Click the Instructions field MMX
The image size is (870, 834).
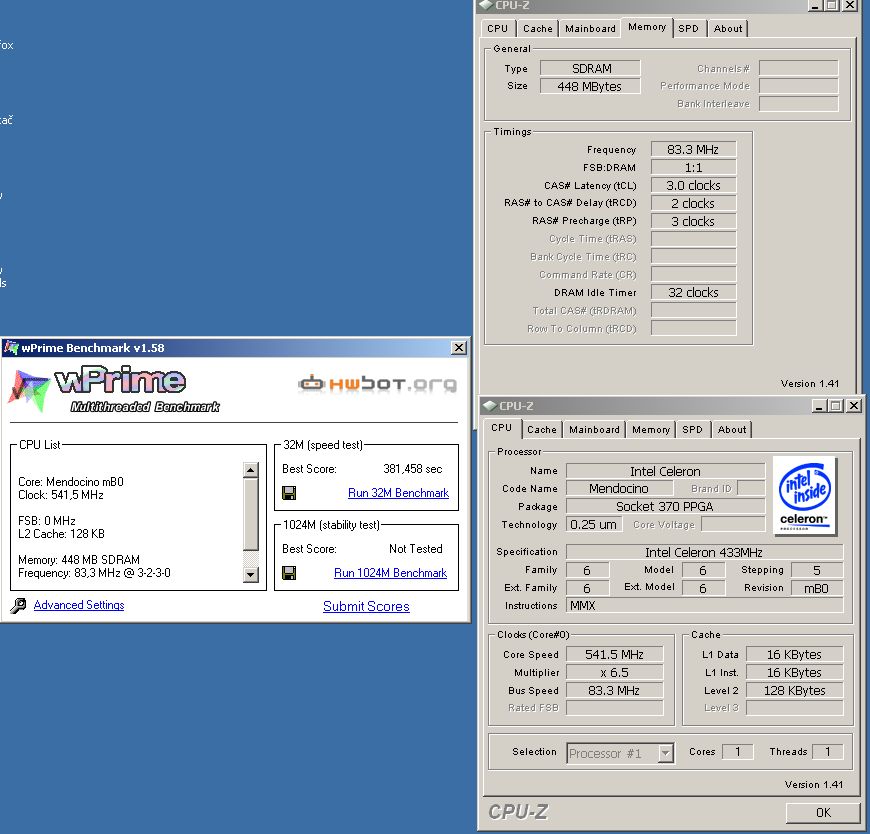[704, 605]
